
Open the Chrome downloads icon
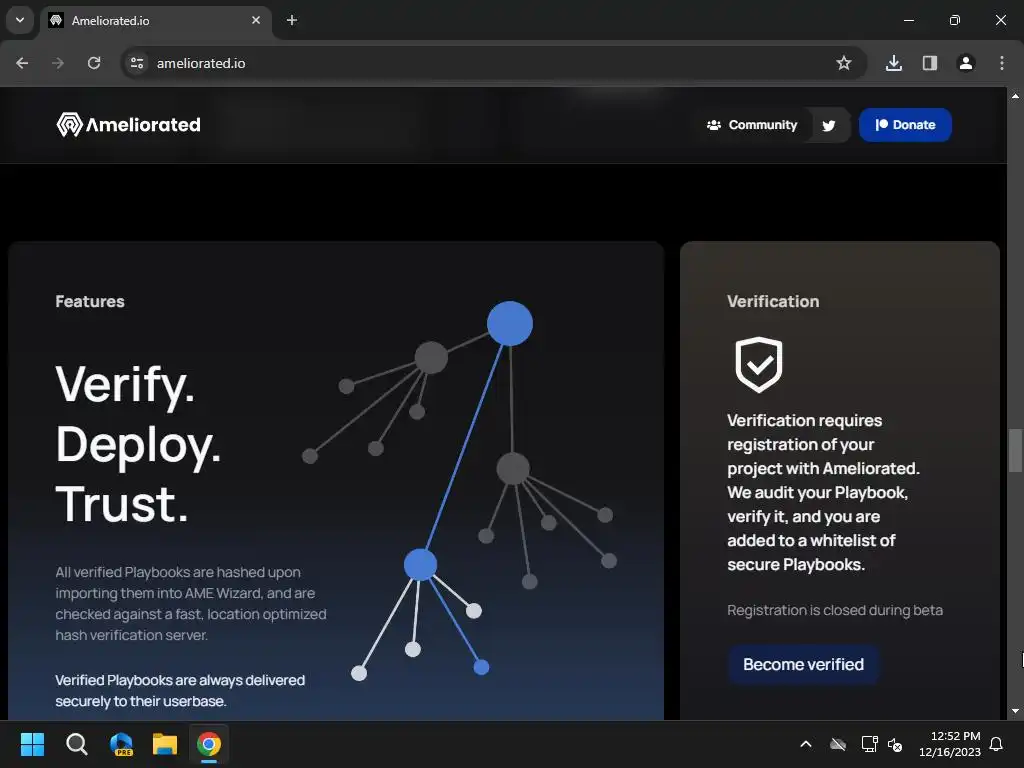pyautogui.click(x=893, y=63)
